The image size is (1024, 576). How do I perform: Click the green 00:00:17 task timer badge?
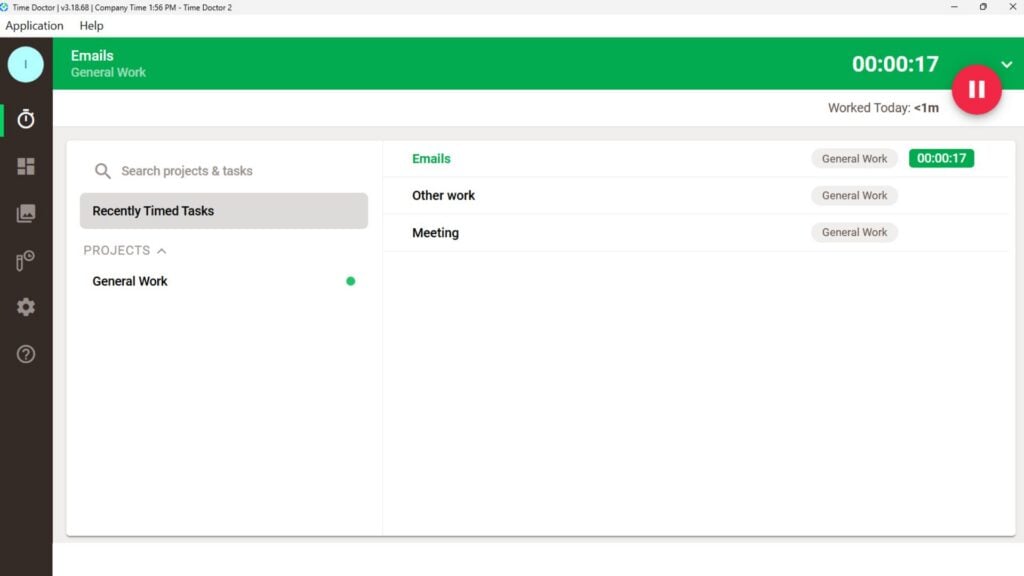(941, 158)
